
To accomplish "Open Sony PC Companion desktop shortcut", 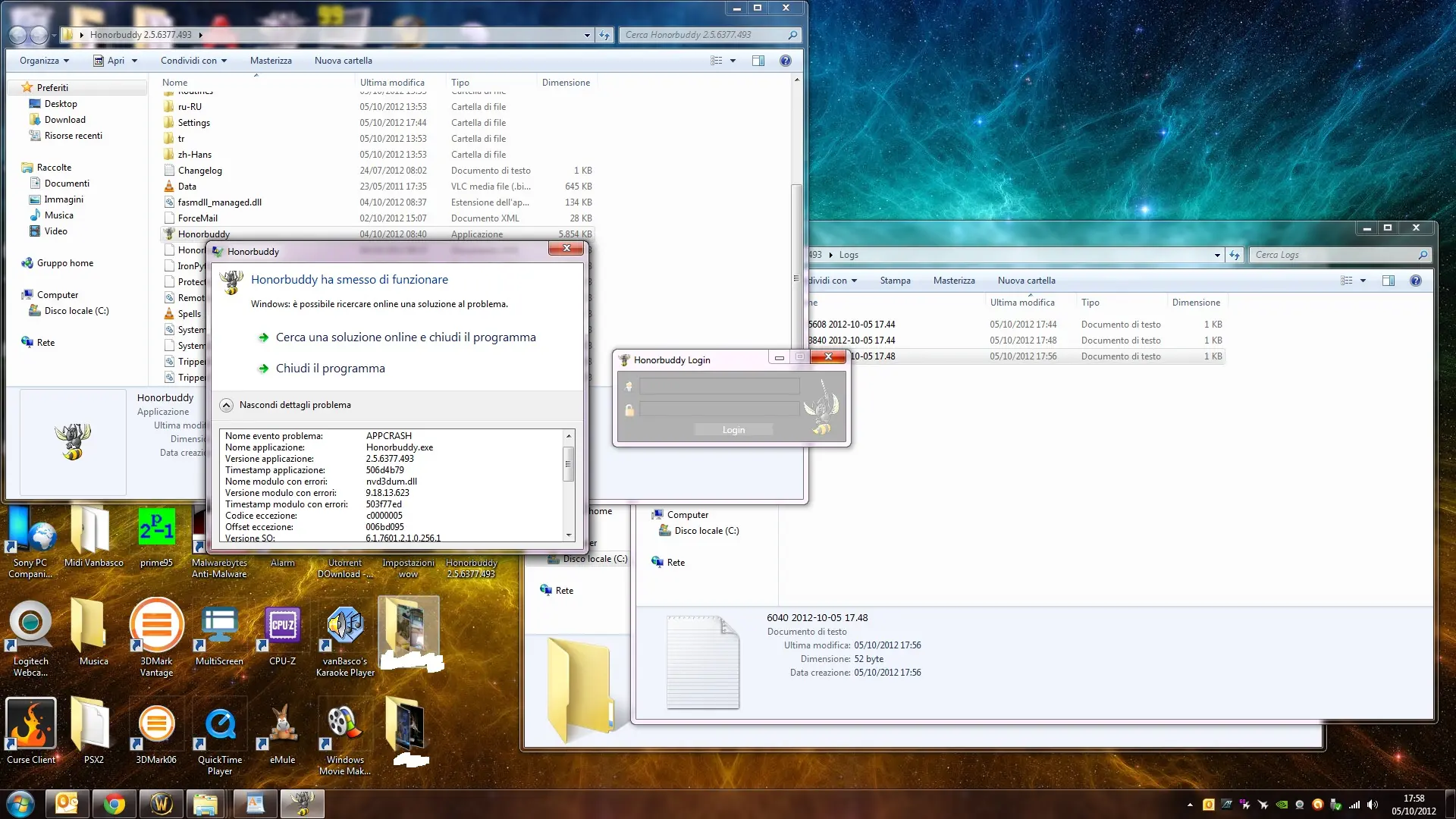I will (30, 542).
